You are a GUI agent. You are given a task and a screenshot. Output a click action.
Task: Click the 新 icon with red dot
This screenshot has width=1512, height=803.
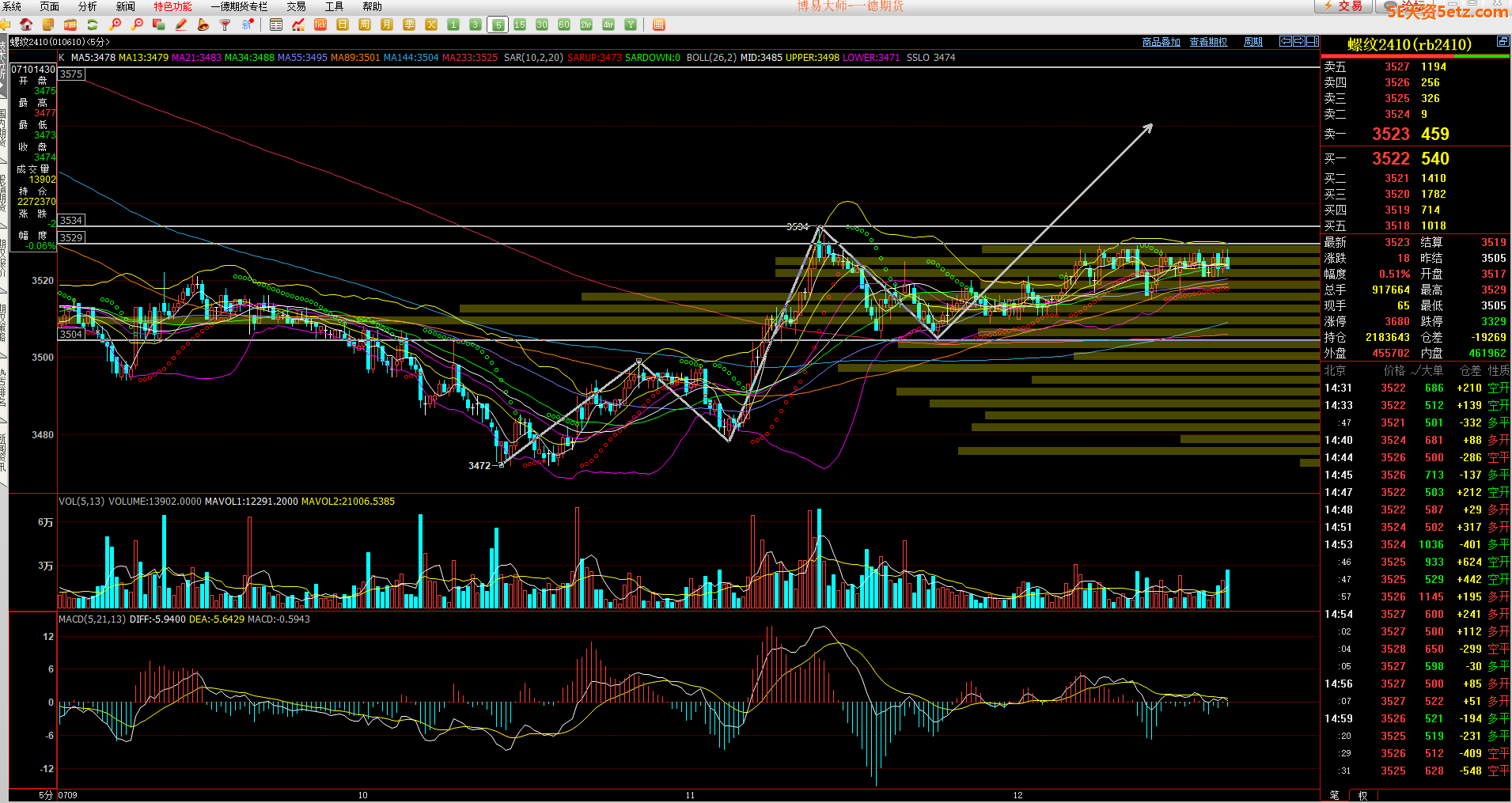248,25
